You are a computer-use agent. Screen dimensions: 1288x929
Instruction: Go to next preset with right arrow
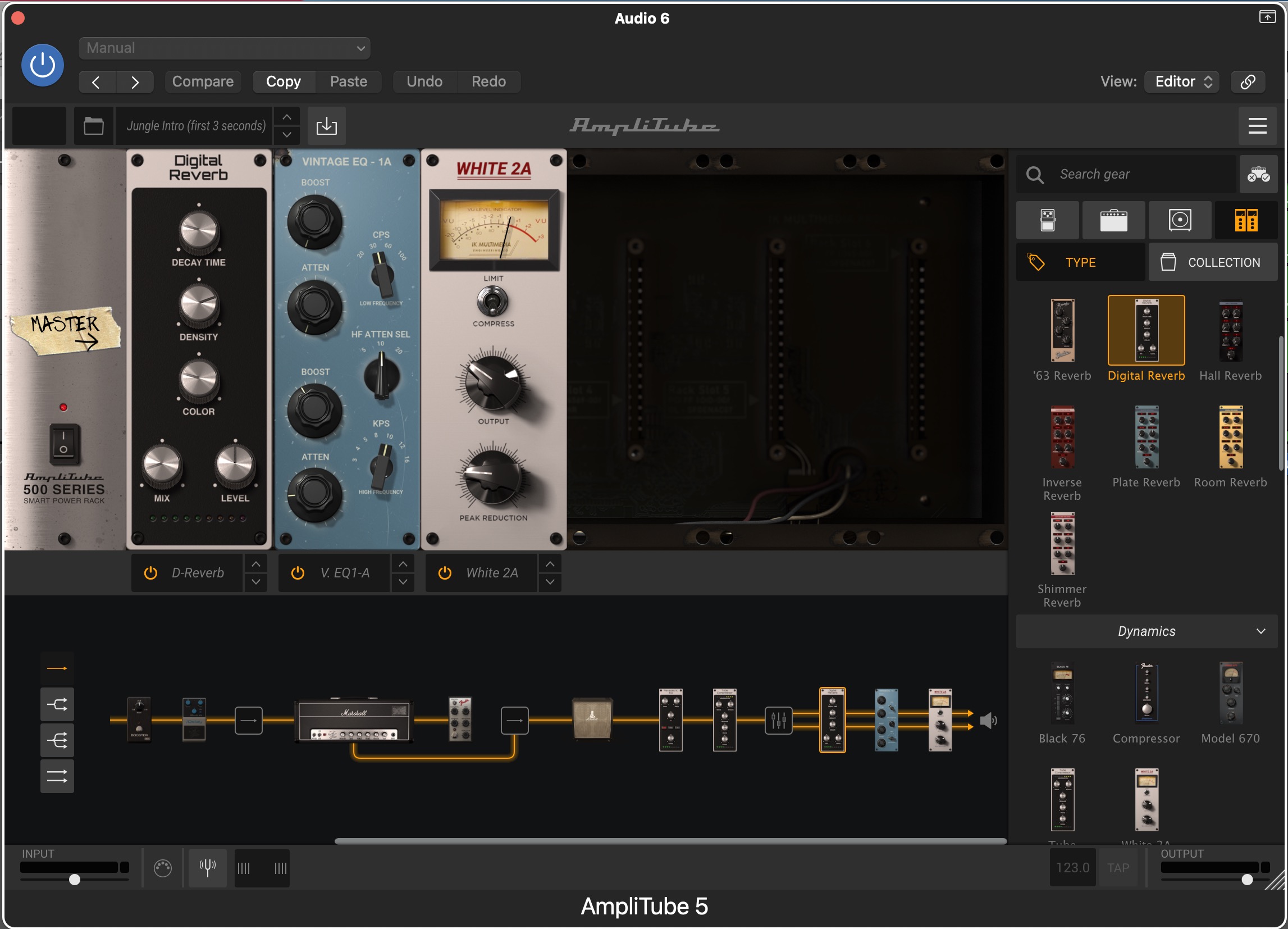pyautogui.click(x=135, y=82)
